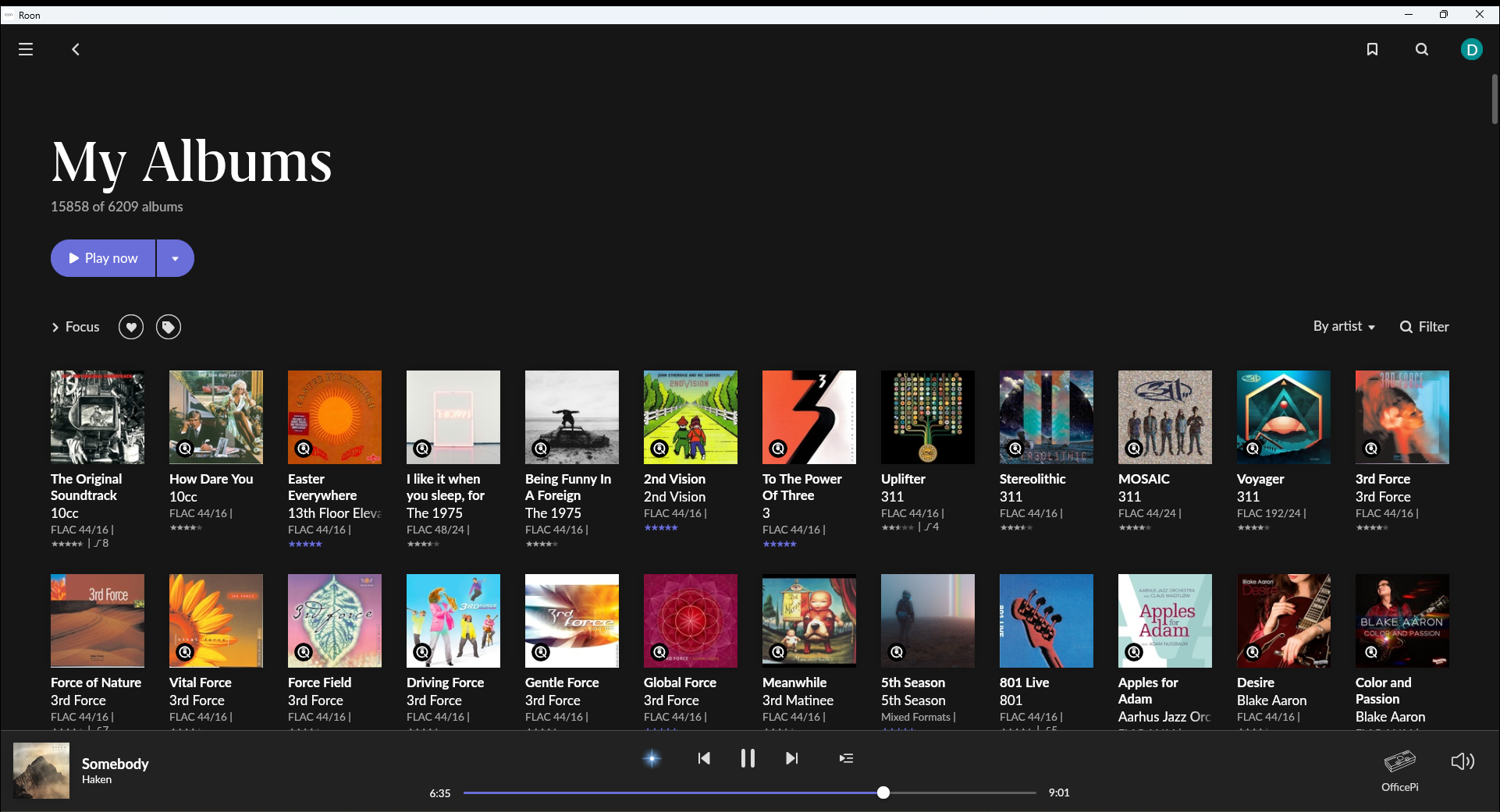Open Force Field album title
The width and height of the screenshot is (1500, 812).
(320, 683)
